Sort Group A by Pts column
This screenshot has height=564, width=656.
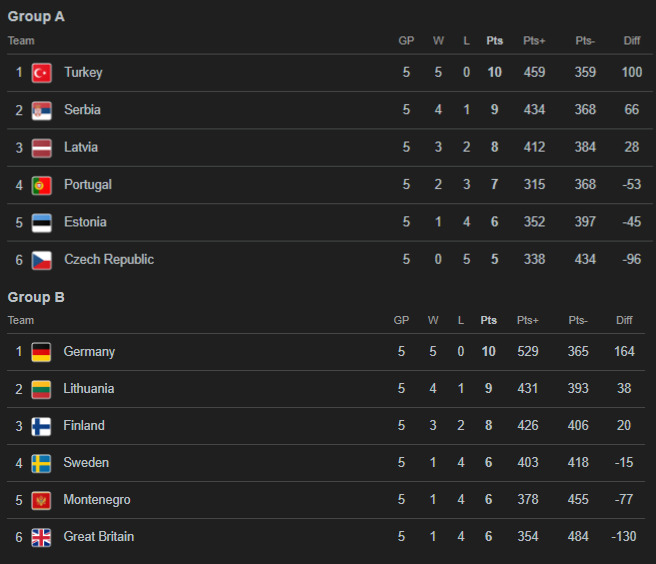coord(494,41)
